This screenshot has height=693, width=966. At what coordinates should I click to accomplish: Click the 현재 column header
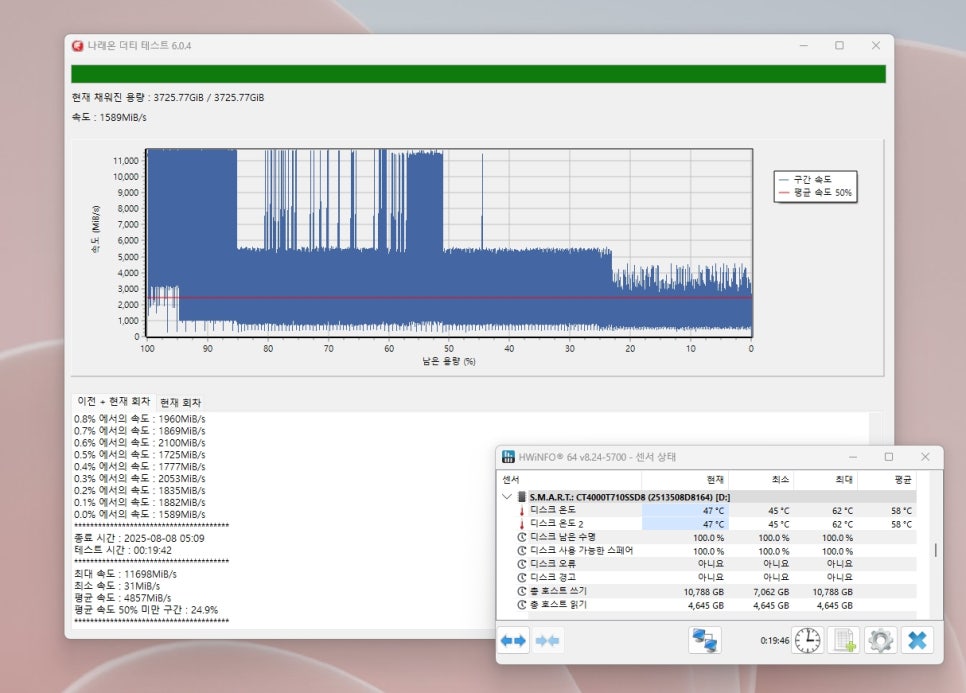[x=686, y=479]
